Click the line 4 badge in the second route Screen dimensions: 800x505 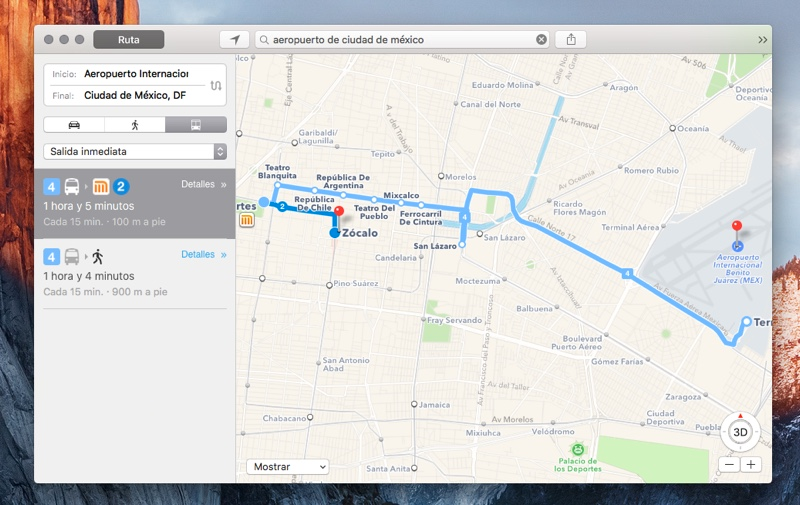coord(52,257)
